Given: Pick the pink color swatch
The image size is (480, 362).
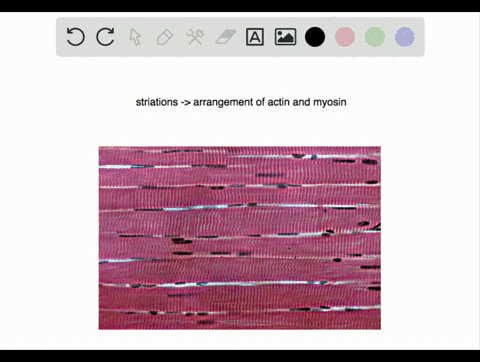Looking at the screenshot, I should 345,37.
